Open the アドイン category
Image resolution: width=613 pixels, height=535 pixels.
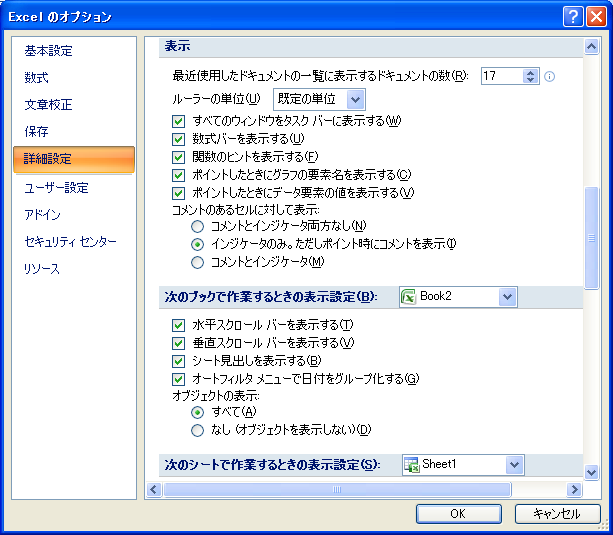coord(74,215)
